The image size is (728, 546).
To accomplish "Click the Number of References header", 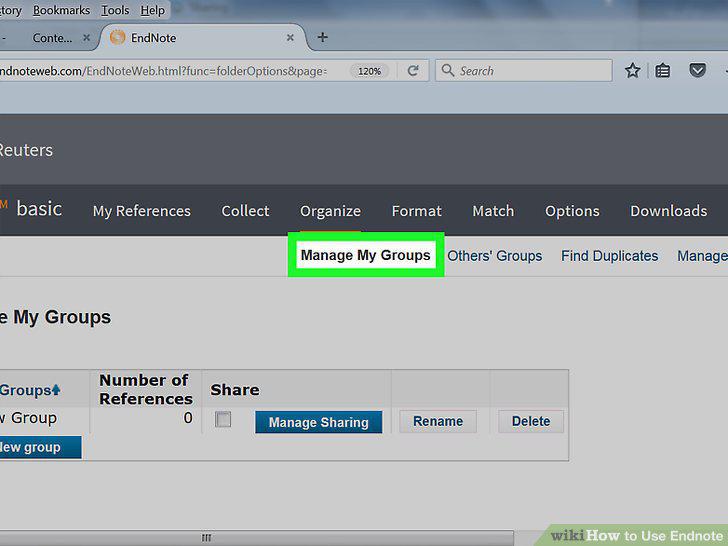I will [x=146, y=389].
